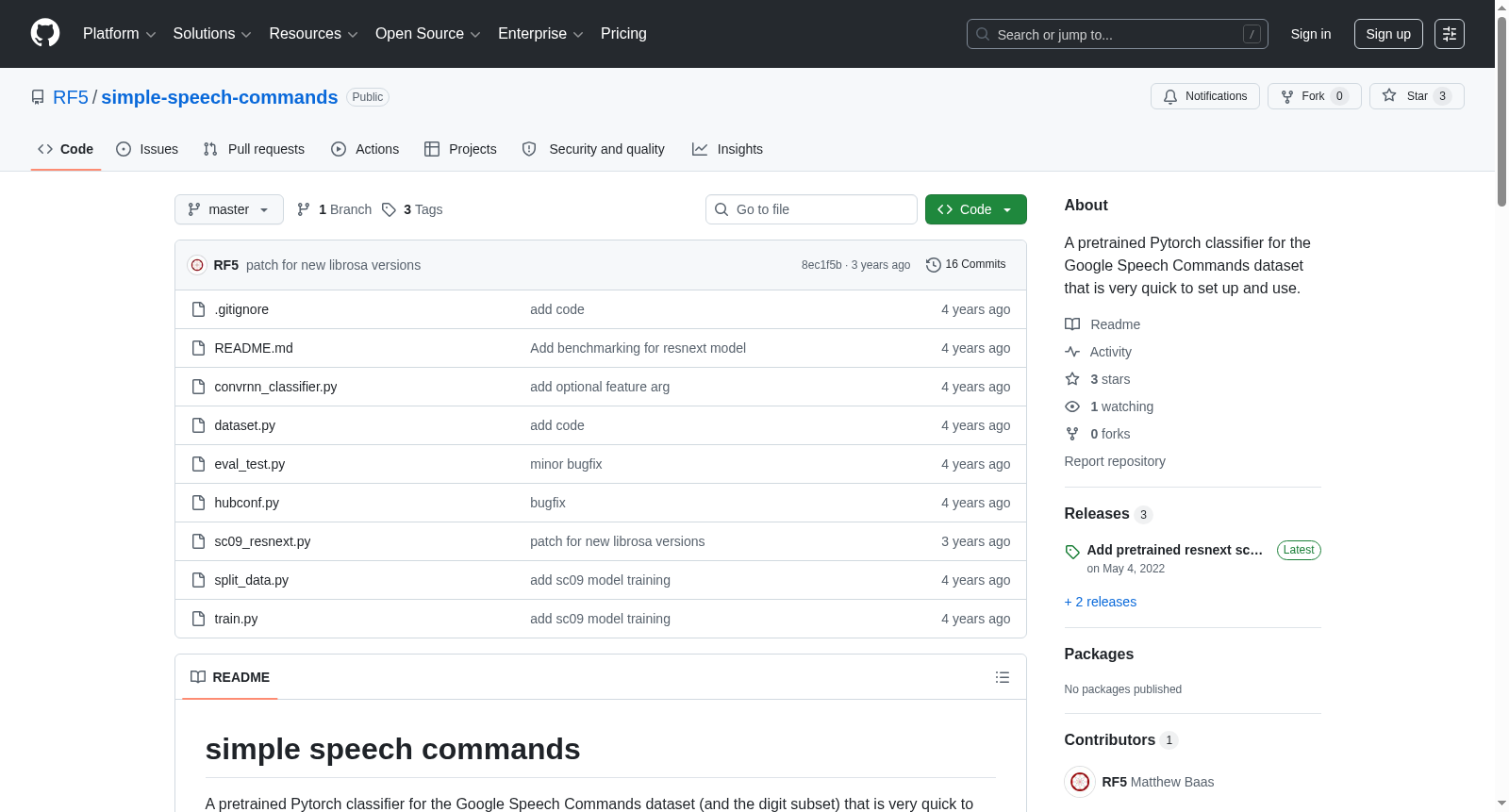1509x812 pixels.
Task: Open the GitHub homepage logo
Action: pos(45,33)
